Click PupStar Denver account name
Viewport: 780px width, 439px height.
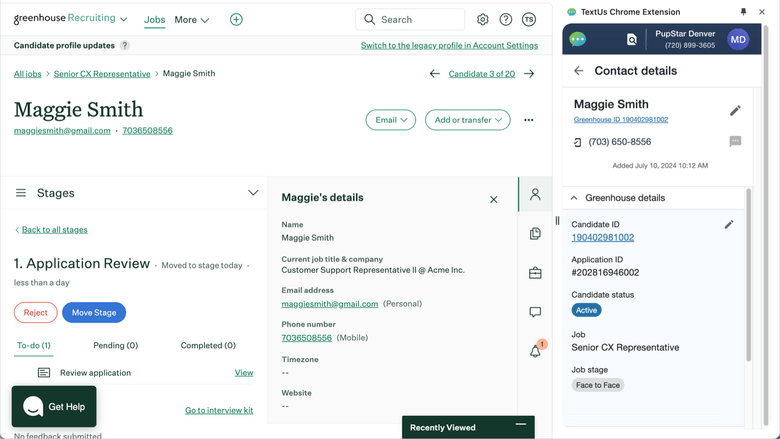[685, 34]
